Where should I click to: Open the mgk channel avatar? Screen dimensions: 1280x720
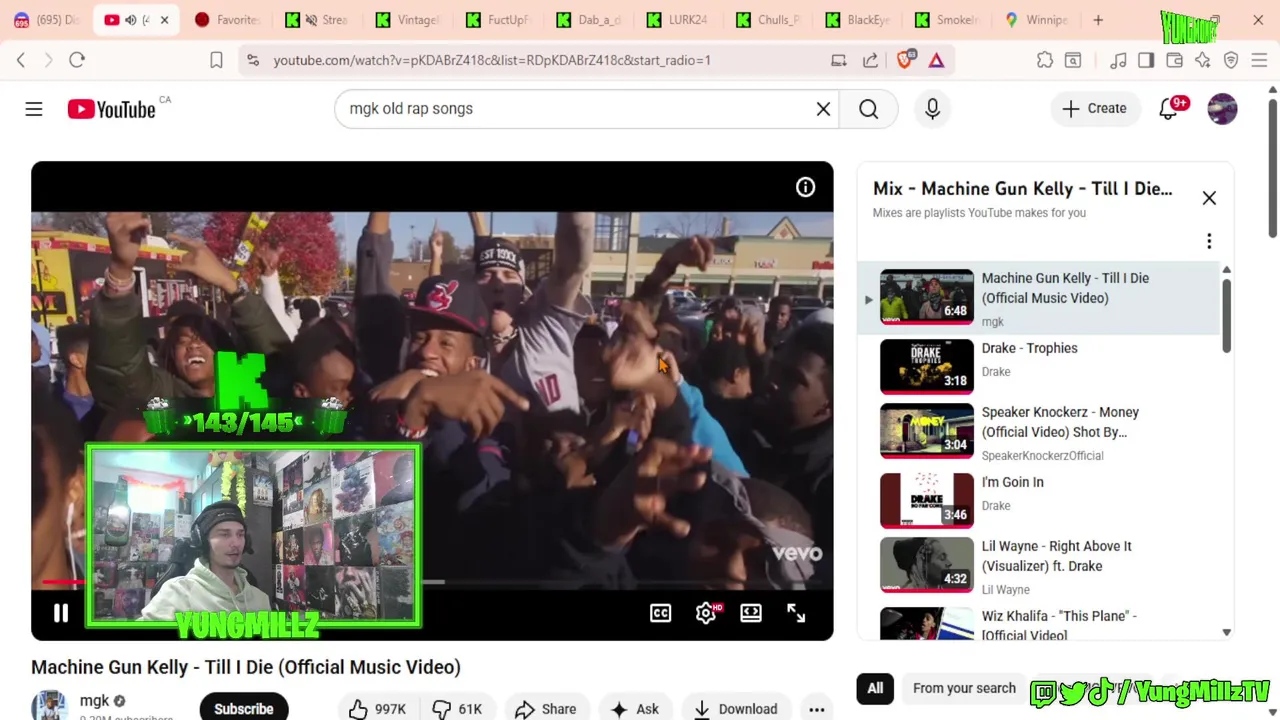tap(49, 705)
